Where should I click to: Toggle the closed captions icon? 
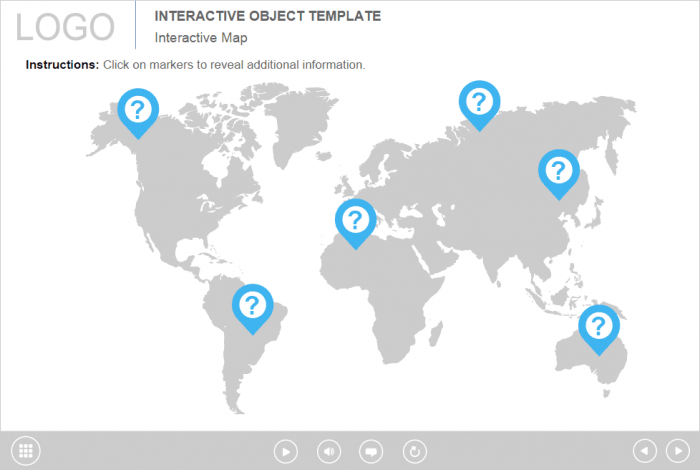pyautogui.click(x=371, y=451)
